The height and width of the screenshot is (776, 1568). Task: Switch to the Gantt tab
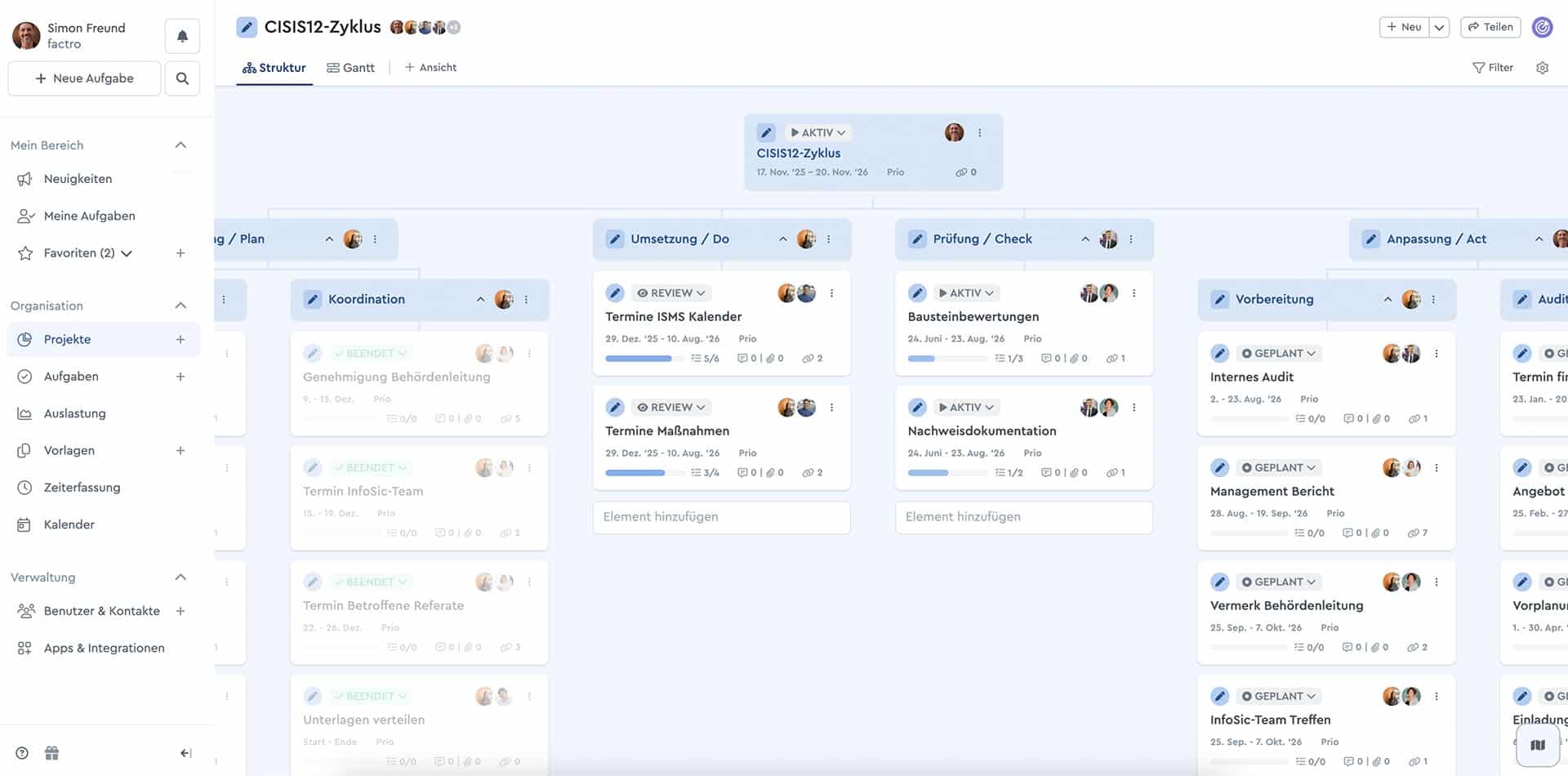point(350,68)
